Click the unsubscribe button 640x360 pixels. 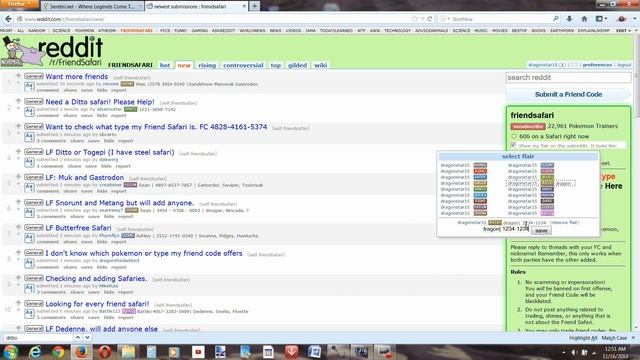coord(528,126)
